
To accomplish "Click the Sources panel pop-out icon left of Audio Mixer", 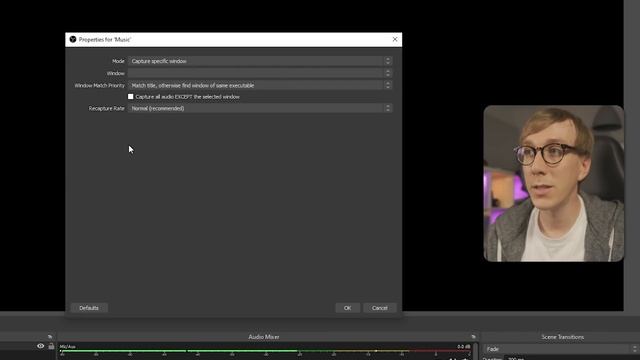I will pyautogui.click(x=50, y=337).
